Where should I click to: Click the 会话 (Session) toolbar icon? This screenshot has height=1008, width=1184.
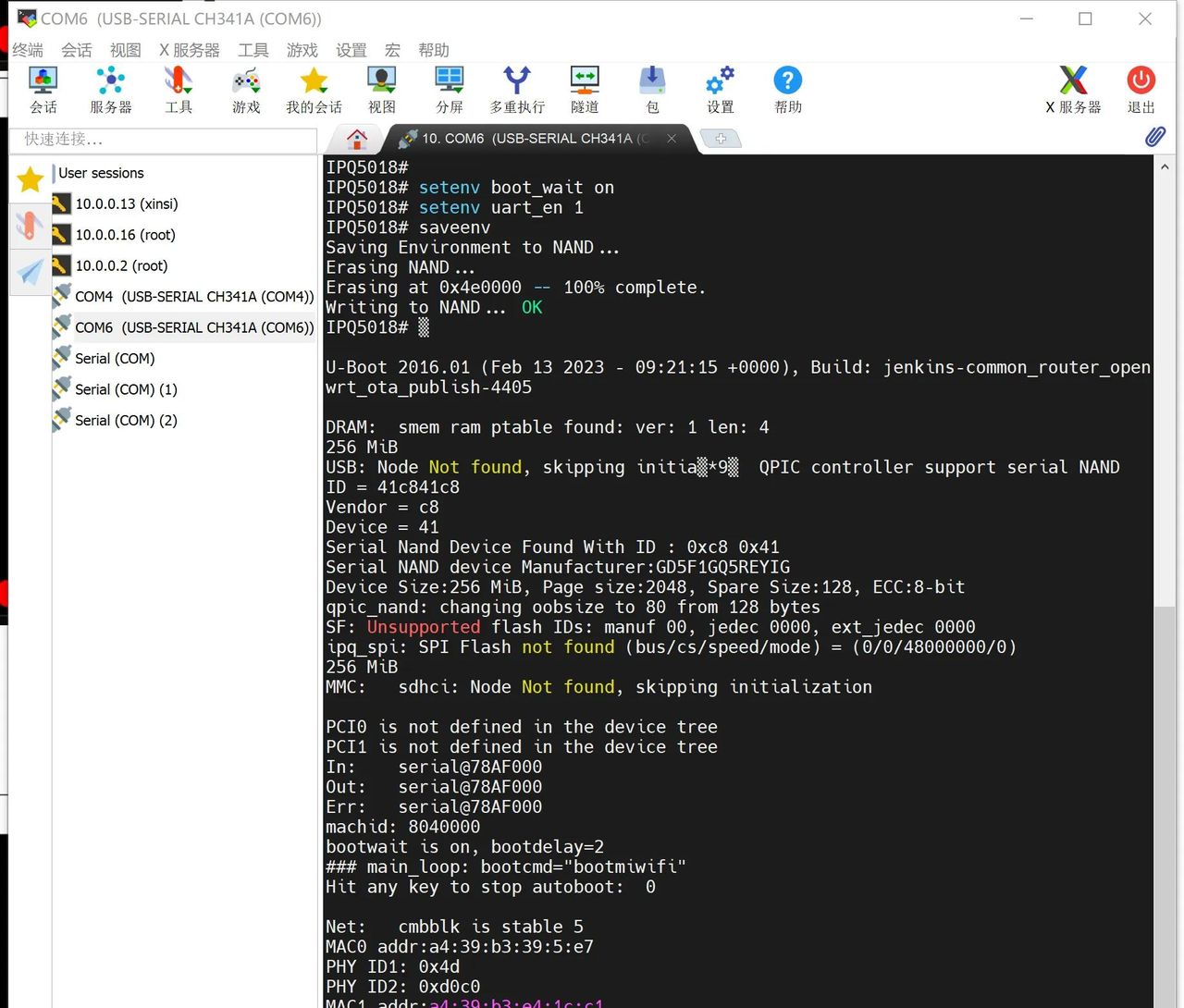43,90
